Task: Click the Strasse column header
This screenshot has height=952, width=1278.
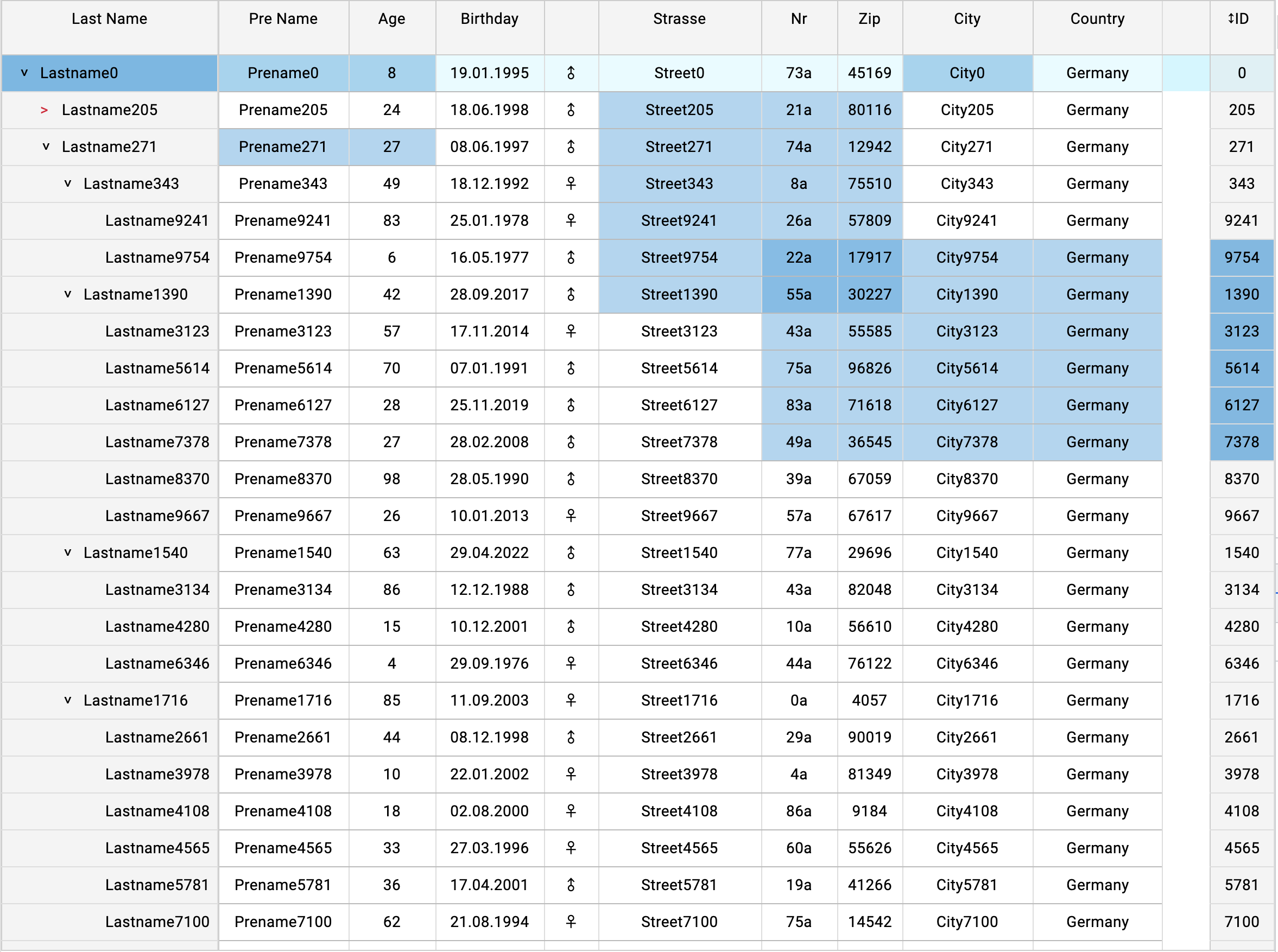Action: (679, 19)
